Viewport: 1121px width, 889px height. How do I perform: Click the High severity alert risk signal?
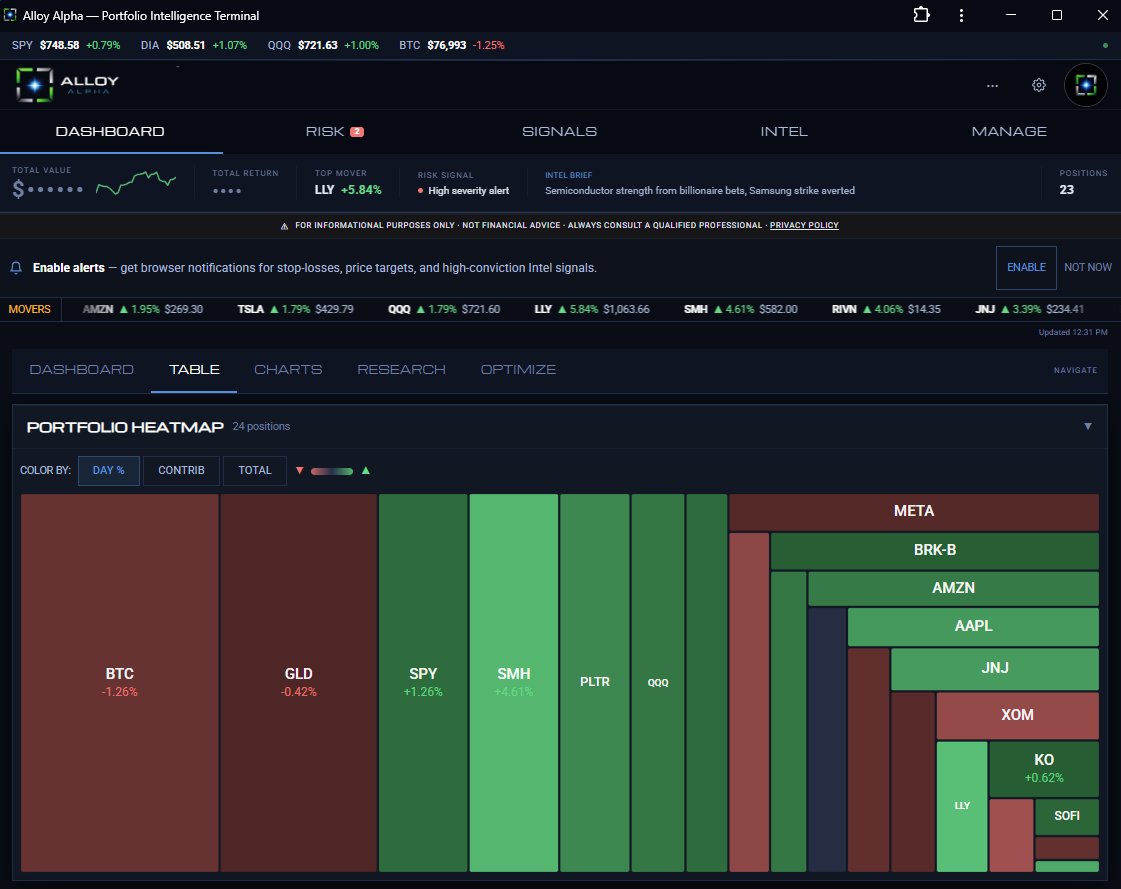pyautogui.click(x=463, y=191)
